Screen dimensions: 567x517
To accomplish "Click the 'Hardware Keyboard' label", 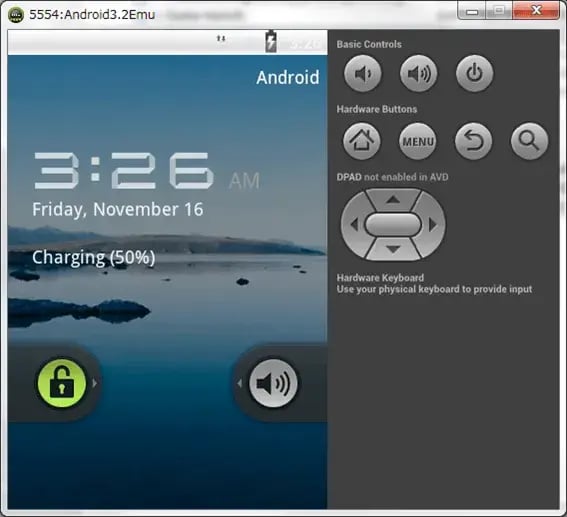I will coord(380,278).
